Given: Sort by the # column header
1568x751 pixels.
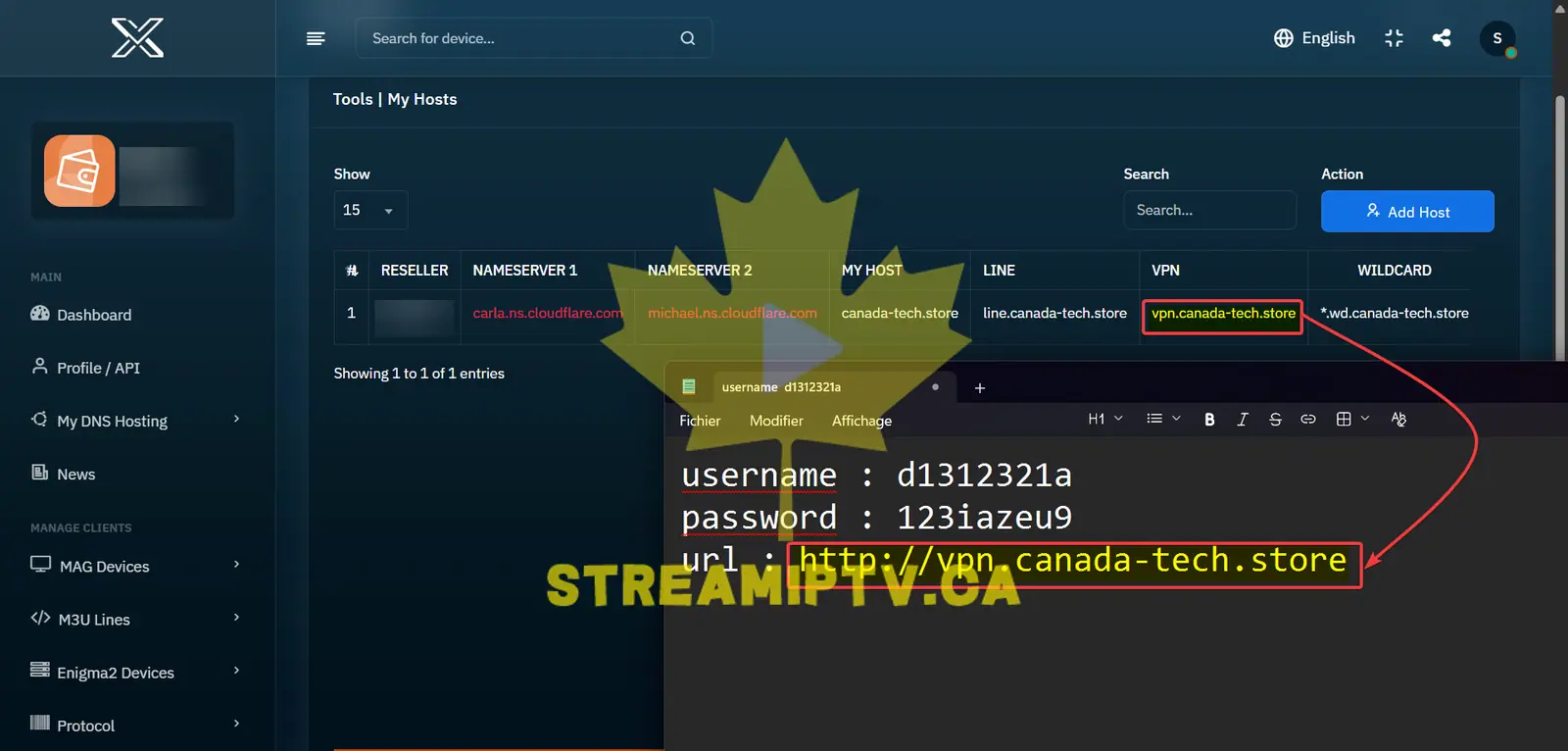Looking at the screenshot, I should 352,271.
